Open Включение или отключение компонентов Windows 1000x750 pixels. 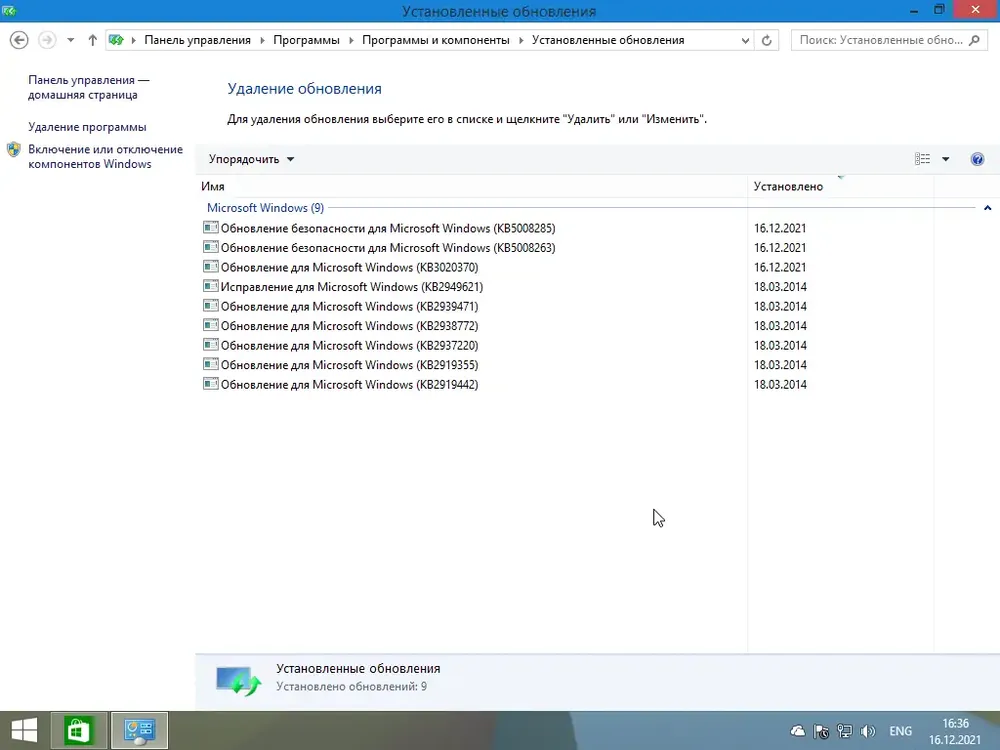click(105, 156)
